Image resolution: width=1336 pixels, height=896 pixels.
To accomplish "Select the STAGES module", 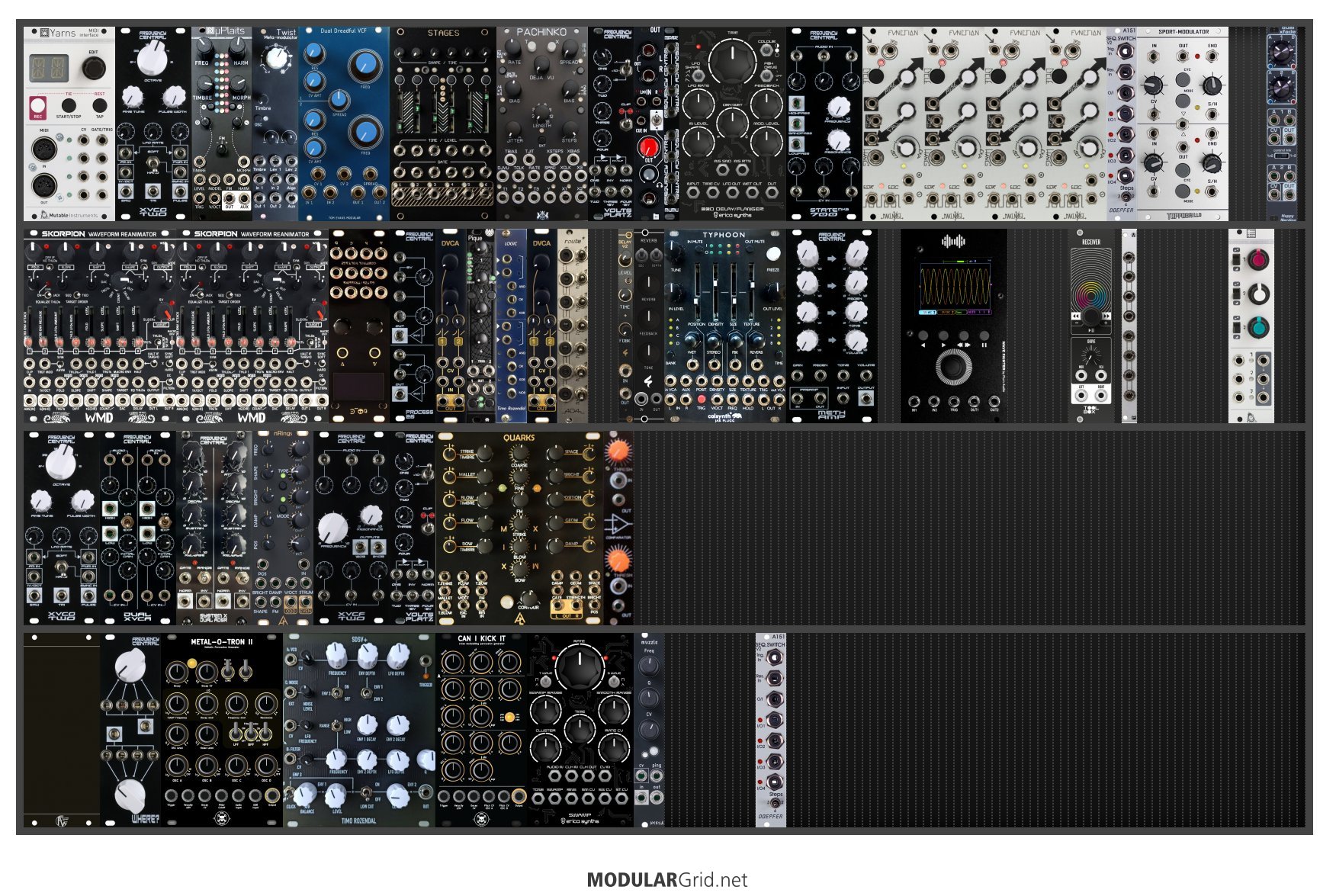I will point(443,124).
